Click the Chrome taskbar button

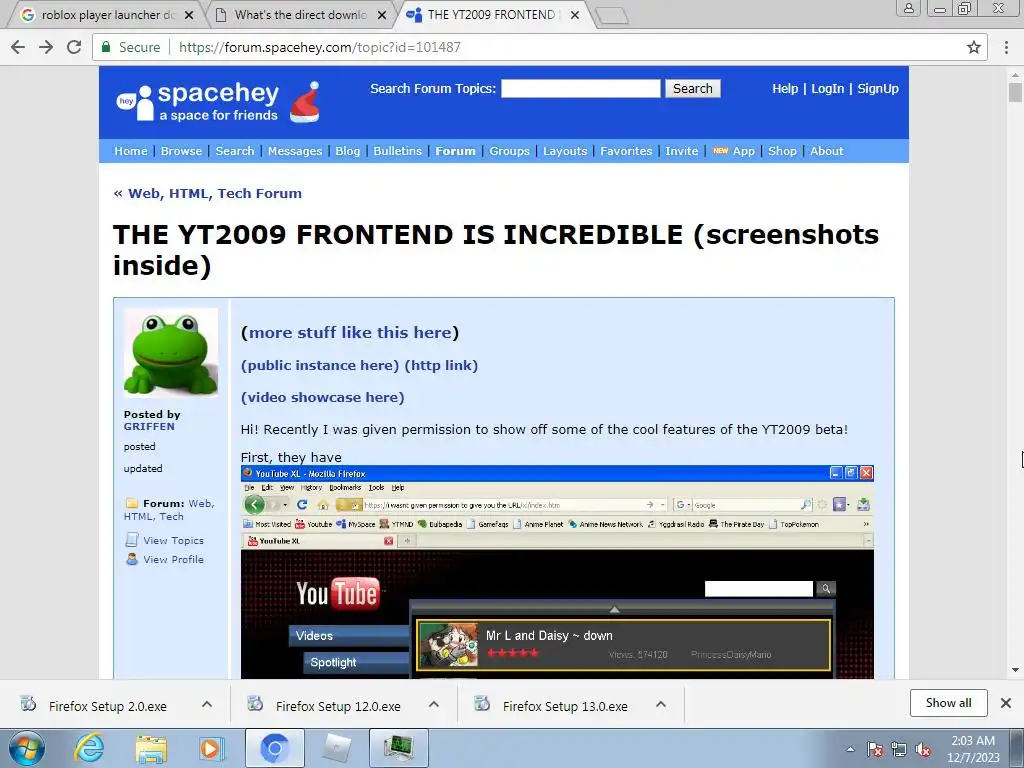click(x=275, y=748)
